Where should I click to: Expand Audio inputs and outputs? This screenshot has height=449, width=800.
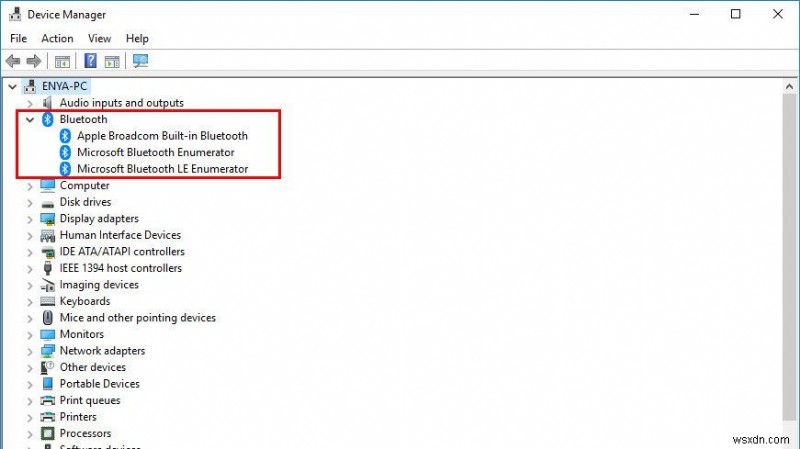30,104
